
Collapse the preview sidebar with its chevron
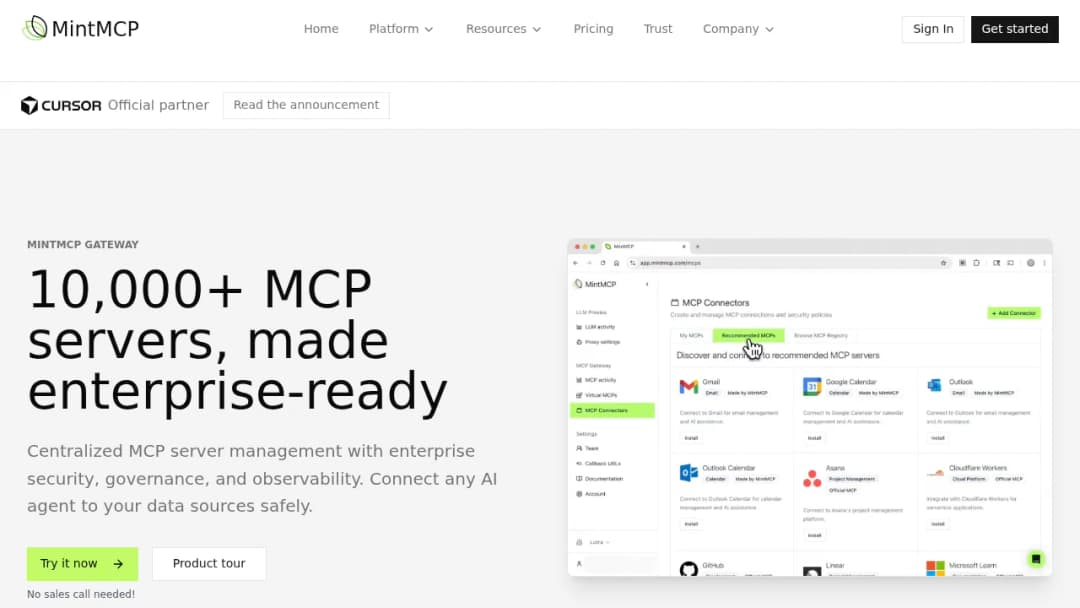pos(647,284)
